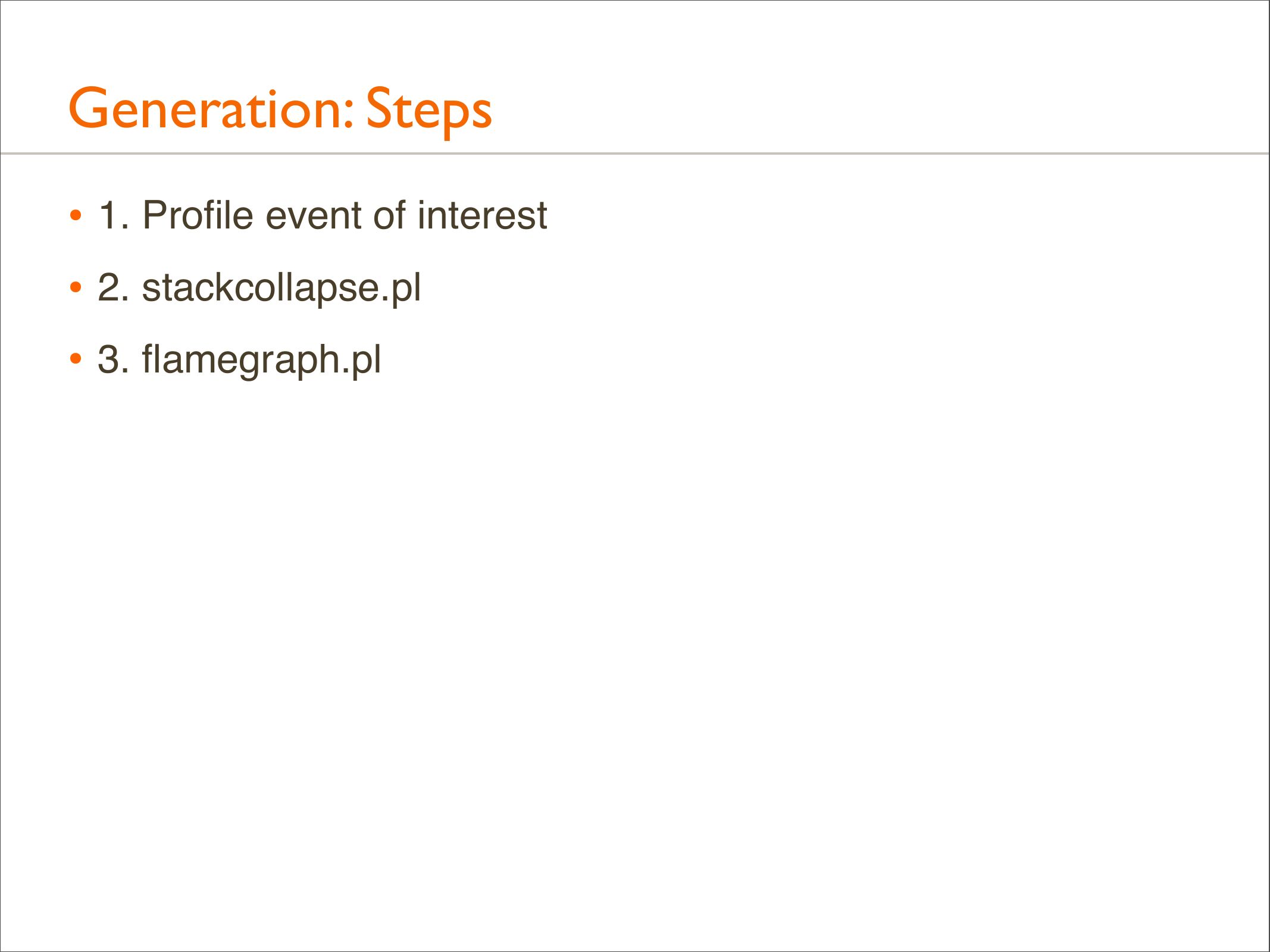Click the horizontal divider line under the title

pos(634,154)
